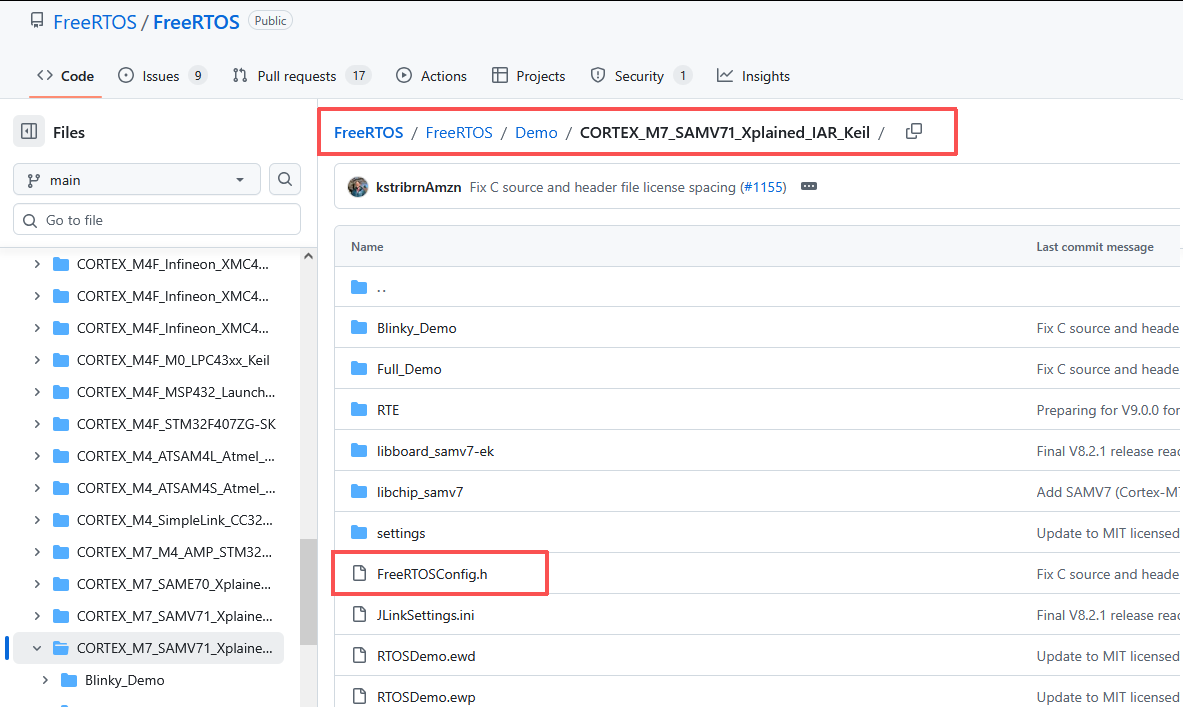
Task: Open the settings folder link
Action: point(401,533)
